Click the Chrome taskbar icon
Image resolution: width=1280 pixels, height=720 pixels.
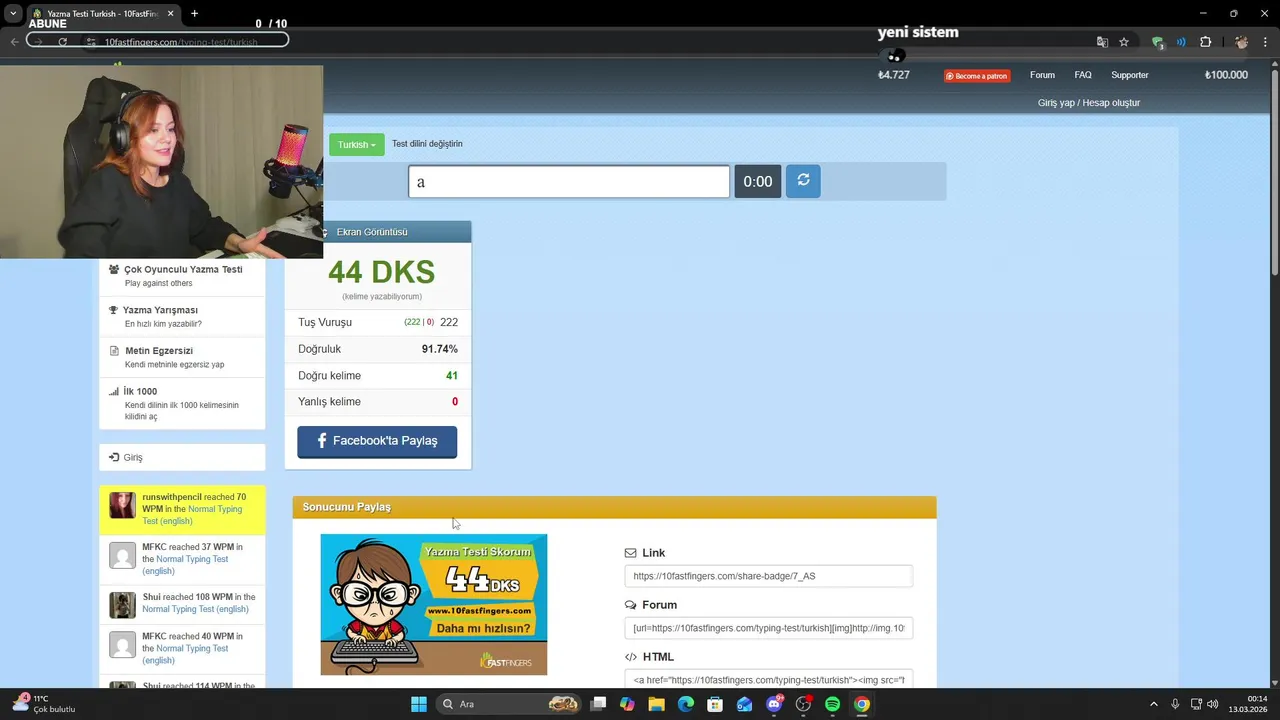tap(862, 704)
